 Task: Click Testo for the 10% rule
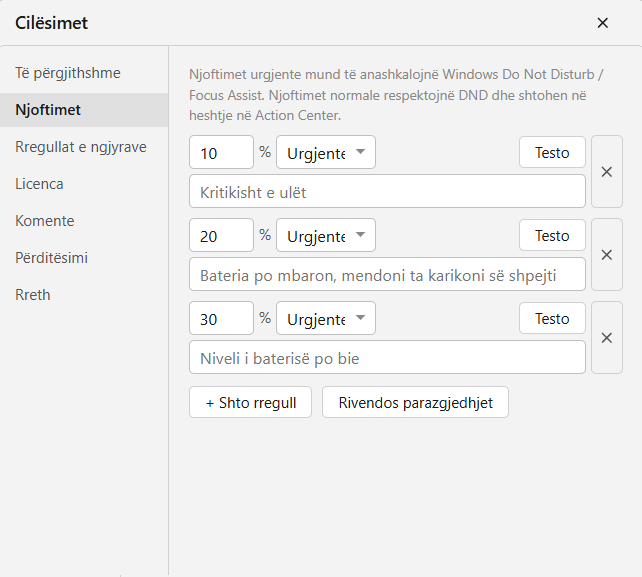pos(552,152)
